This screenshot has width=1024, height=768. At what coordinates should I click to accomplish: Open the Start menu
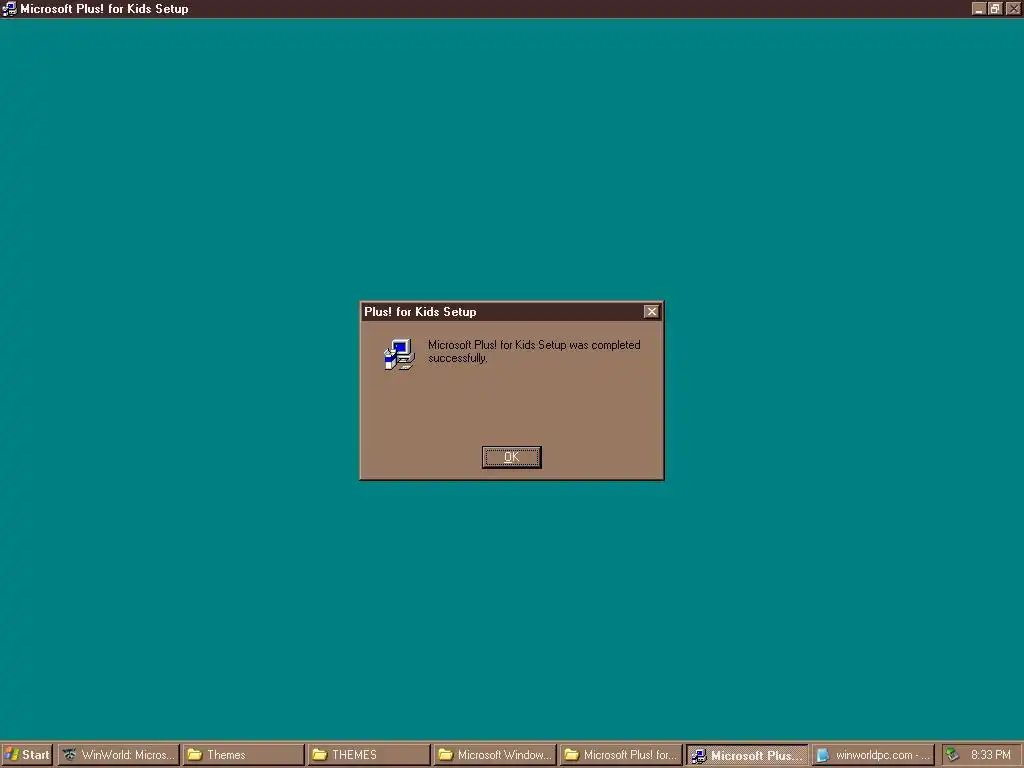27,755
